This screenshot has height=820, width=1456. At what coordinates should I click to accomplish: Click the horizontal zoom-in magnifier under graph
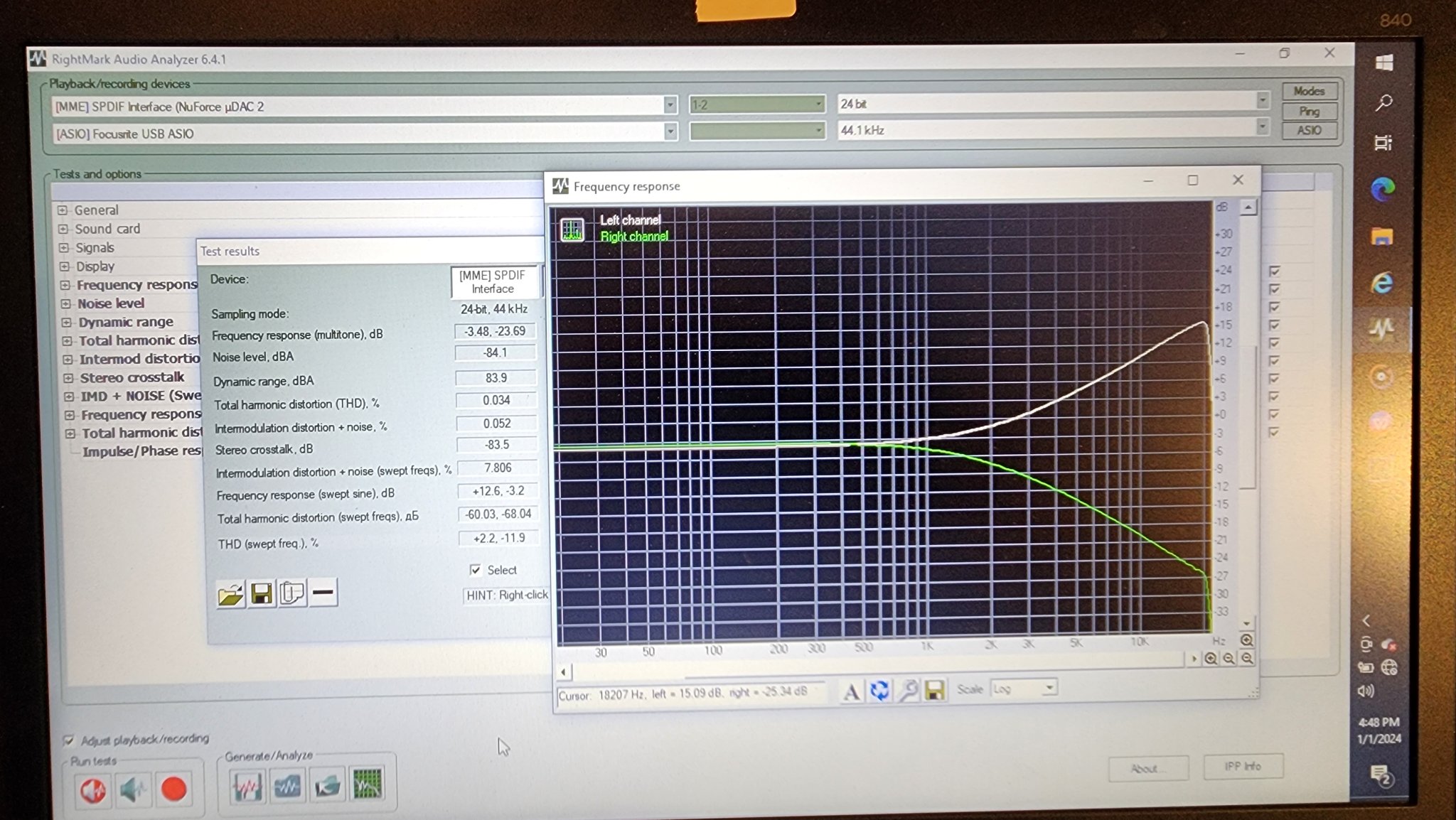tap(1210, 659)
